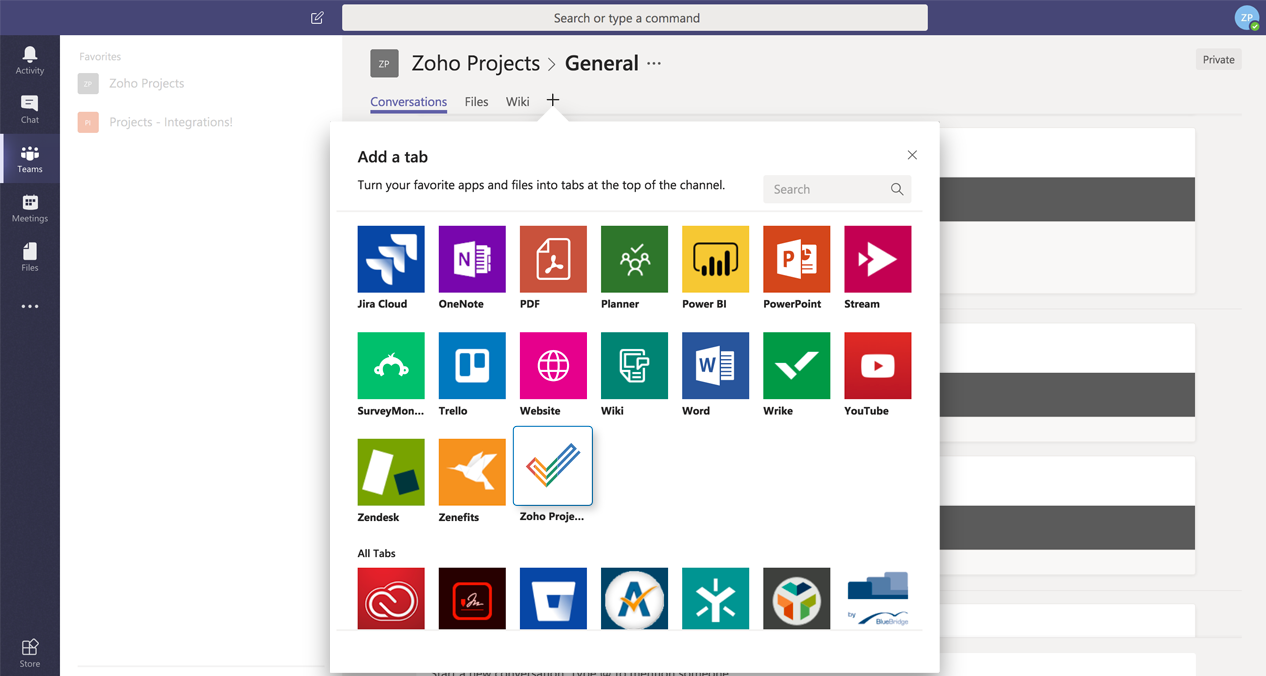Screen dimensions: 1266x676
Task: Show more apps ellipsis in sidebar
Action: click(30, 306)
